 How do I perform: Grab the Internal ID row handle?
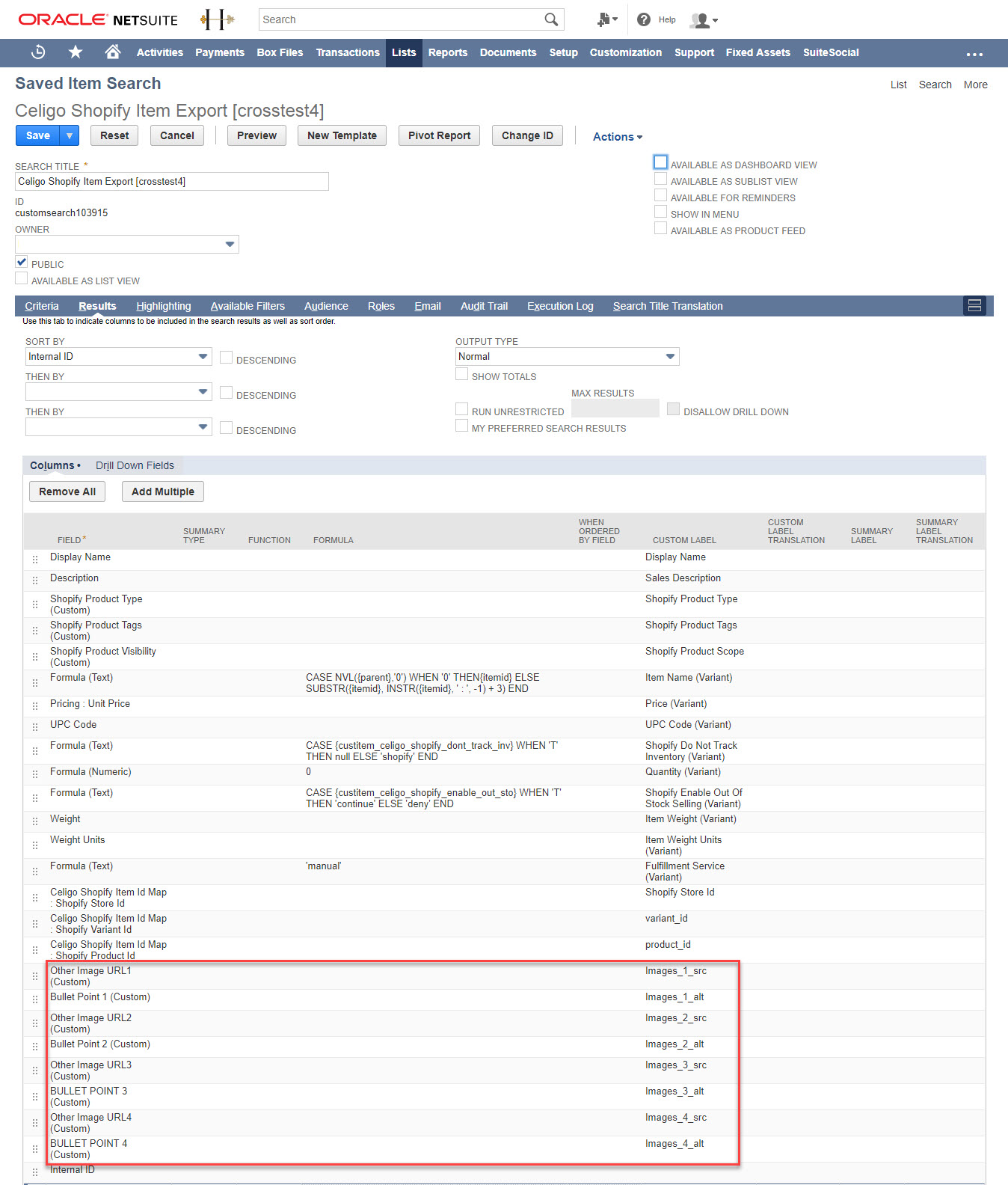[x=35, y=1172]
